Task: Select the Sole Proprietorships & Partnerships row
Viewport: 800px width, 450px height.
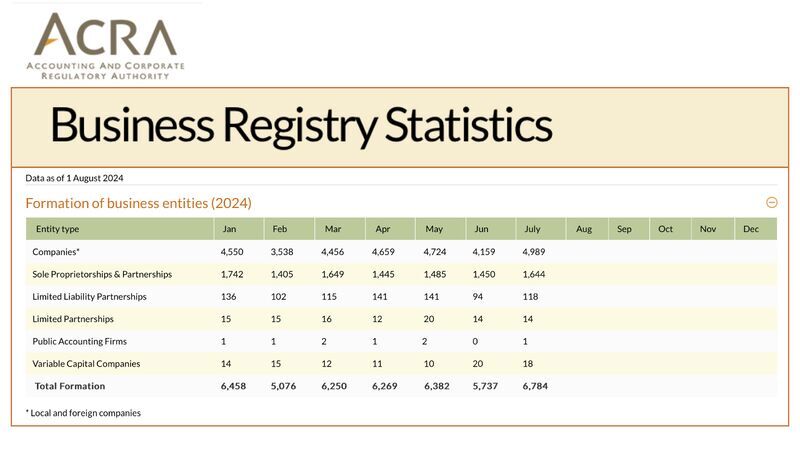Action: [102, 274]
